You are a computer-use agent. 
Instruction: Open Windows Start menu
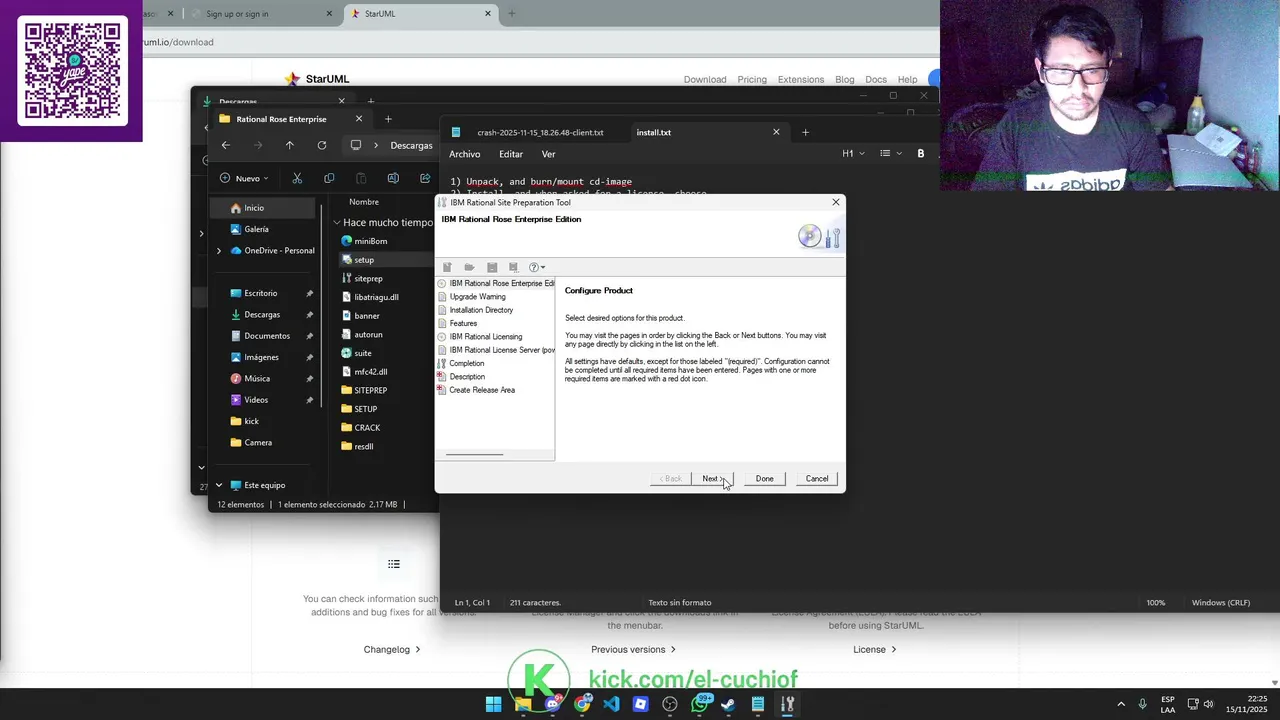tap(494, 704)
